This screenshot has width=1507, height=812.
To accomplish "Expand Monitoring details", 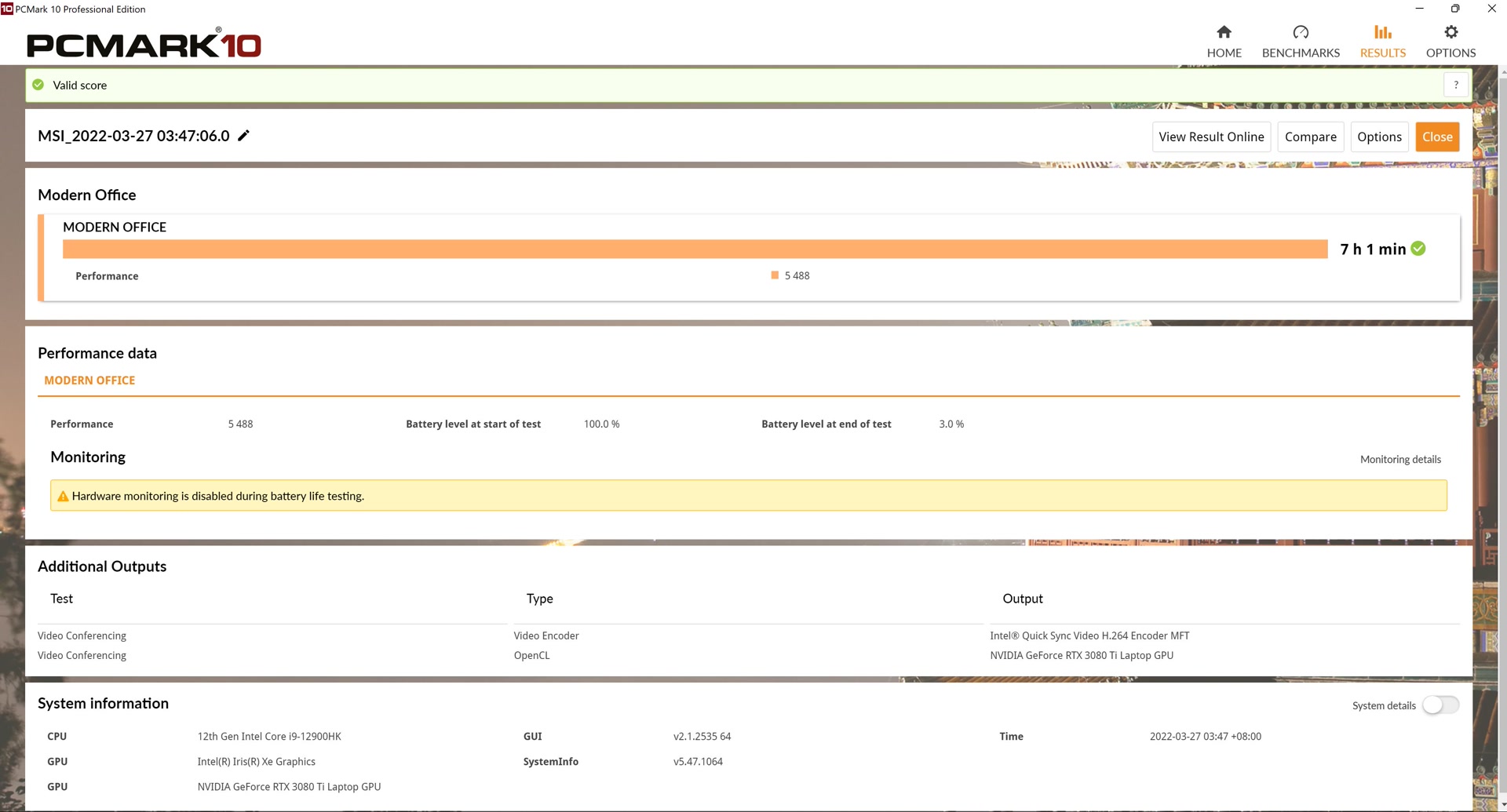I will [x=1400, y=459].
